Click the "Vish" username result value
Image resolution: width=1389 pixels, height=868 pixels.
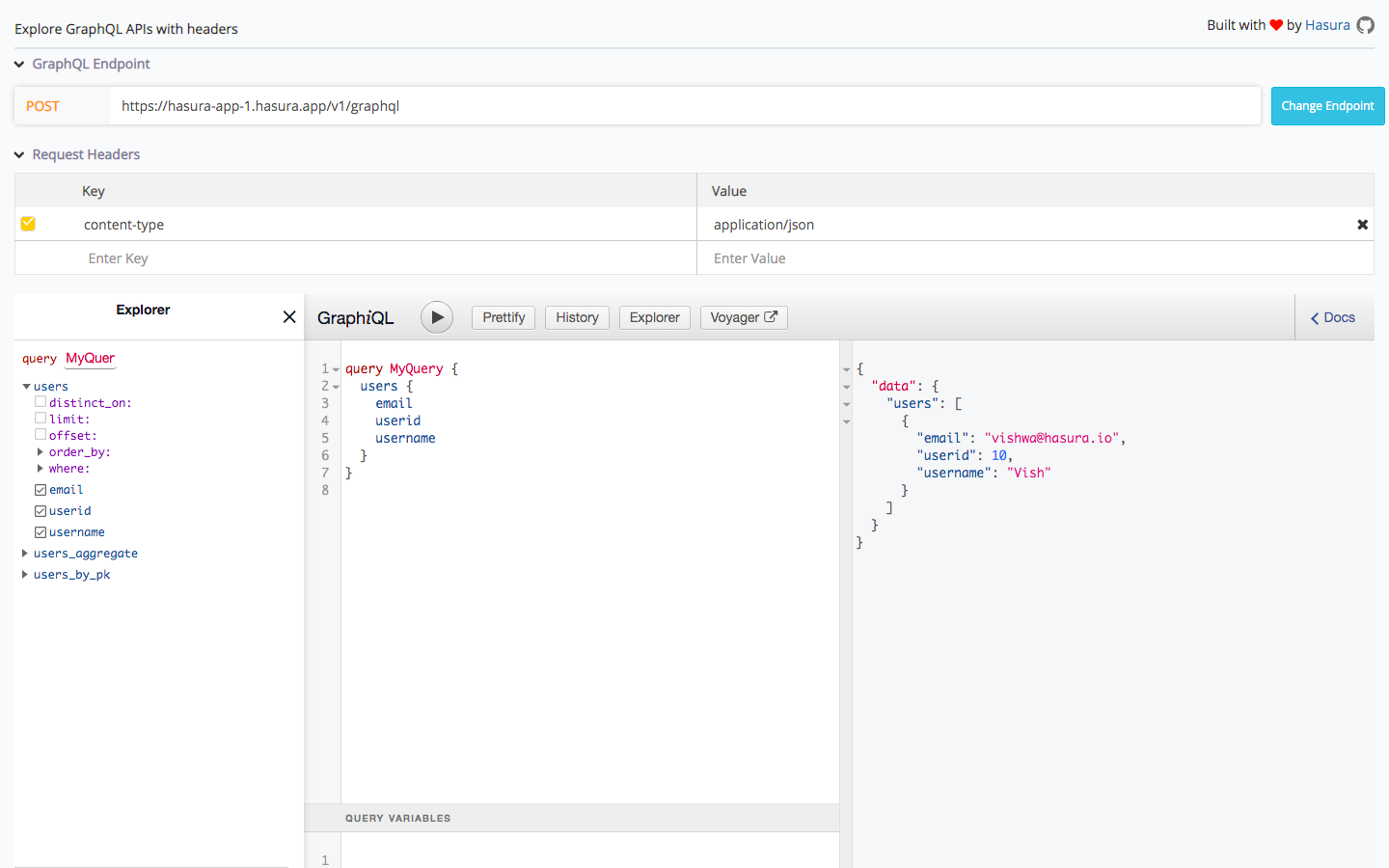coord(1028,473)
